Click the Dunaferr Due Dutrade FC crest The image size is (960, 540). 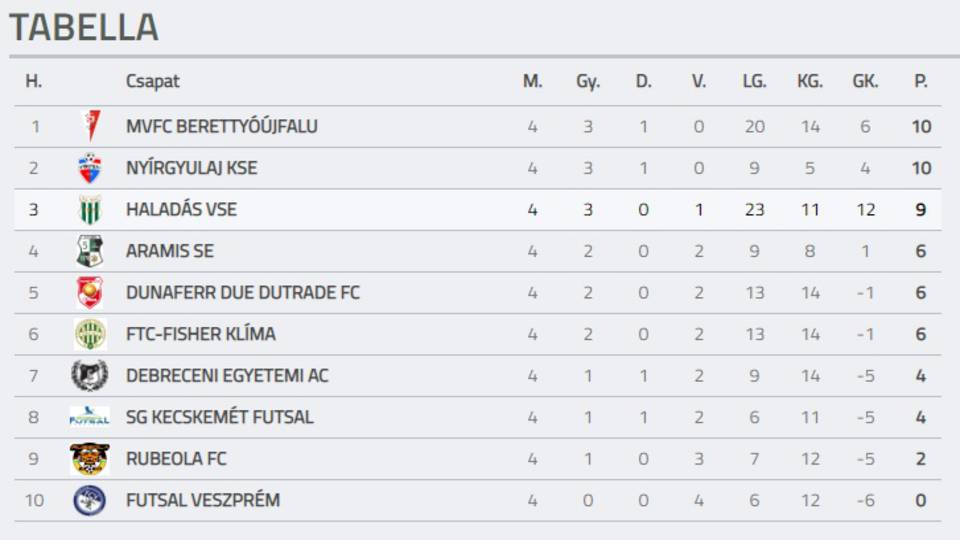click(x=90, y=293)
